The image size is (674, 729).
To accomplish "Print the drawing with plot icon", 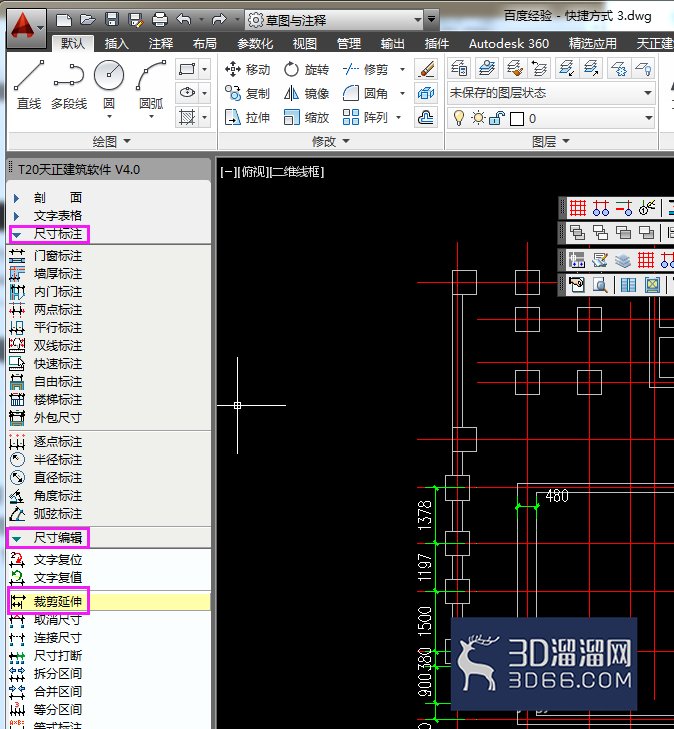I will [160, 20].
